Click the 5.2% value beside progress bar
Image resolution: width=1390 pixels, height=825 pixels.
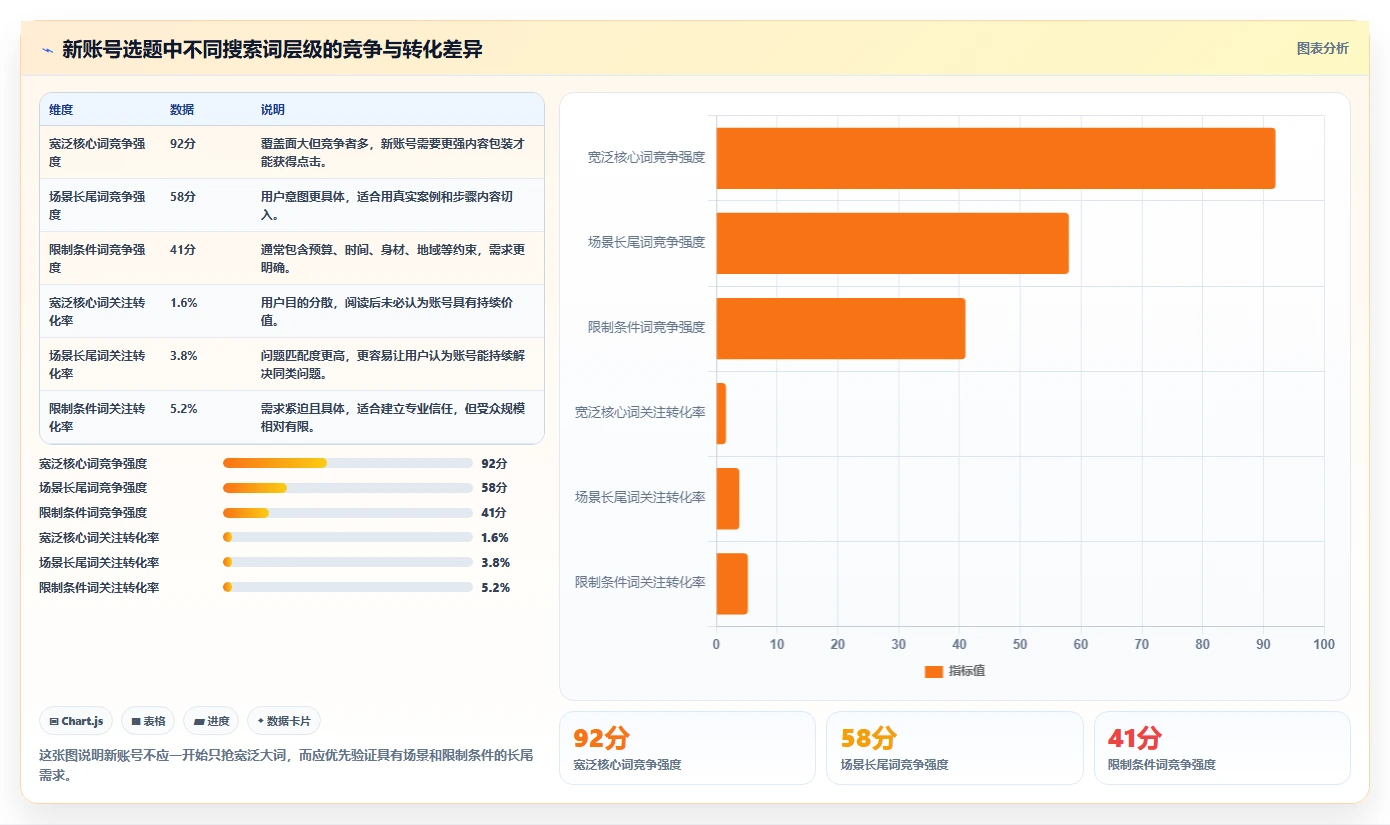point(495,588)
